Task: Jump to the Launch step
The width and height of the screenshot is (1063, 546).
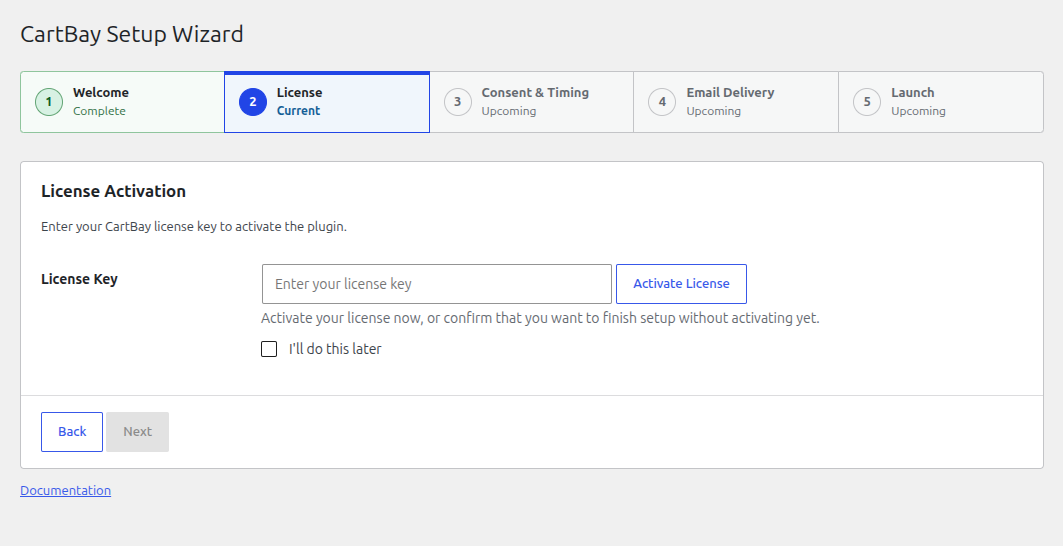Action: [x=941, y=102]
